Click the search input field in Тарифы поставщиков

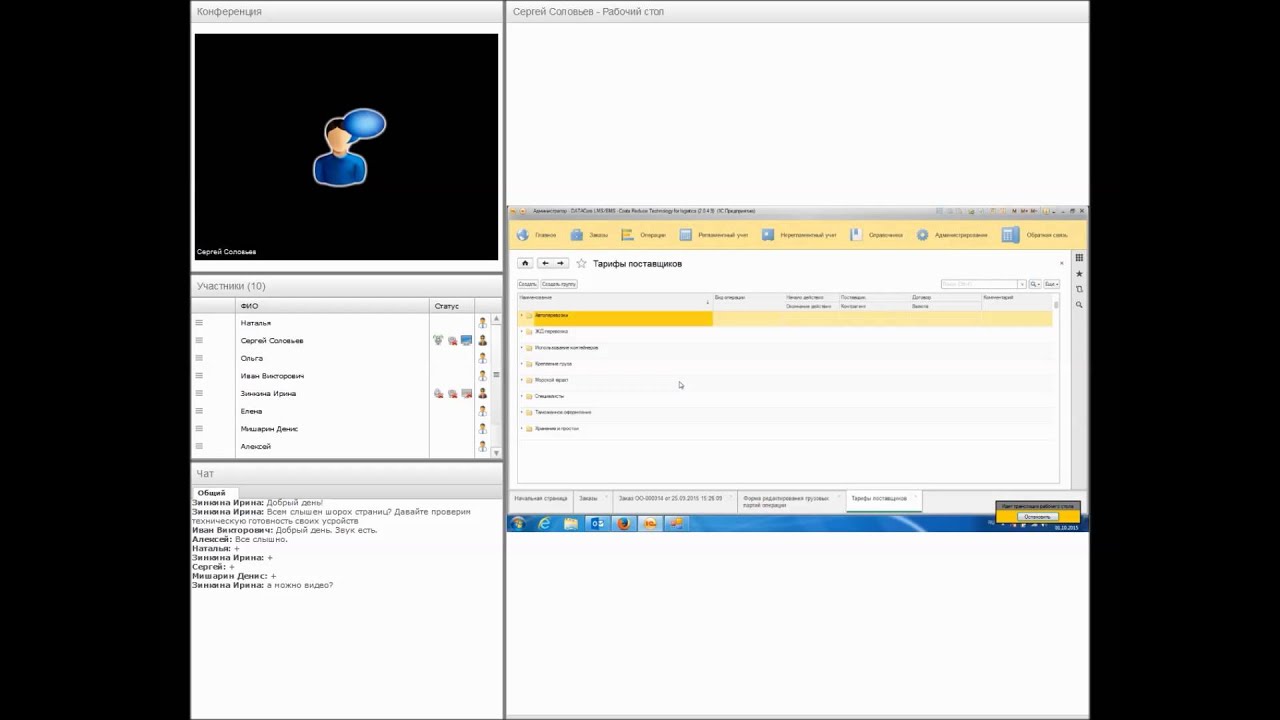979,284
